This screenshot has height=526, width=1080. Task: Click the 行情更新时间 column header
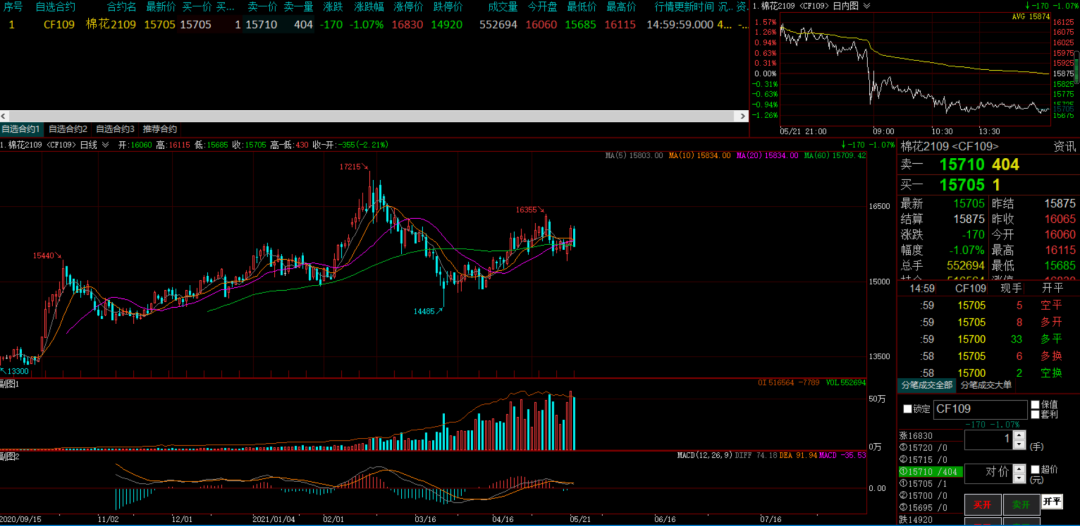684,7
